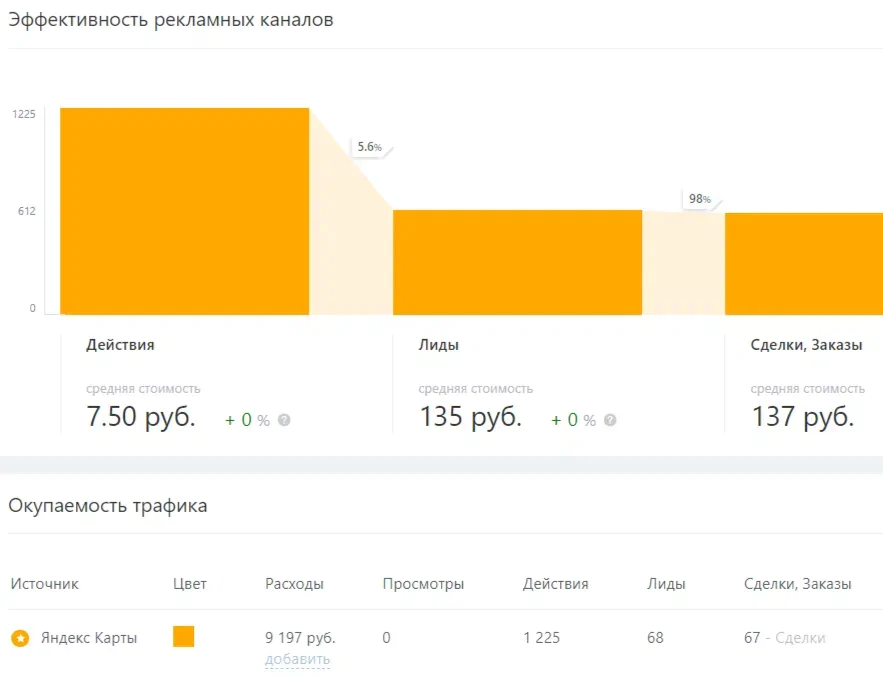Click the Действия funnel bar
The image size is (883, 677).
point(185,211)
